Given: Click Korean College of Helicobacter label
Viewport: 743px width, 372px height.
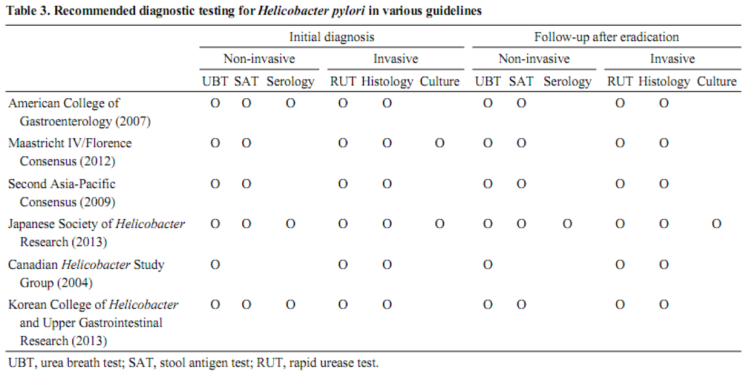Looking at the screenshot, I should (x=93, y=323).
